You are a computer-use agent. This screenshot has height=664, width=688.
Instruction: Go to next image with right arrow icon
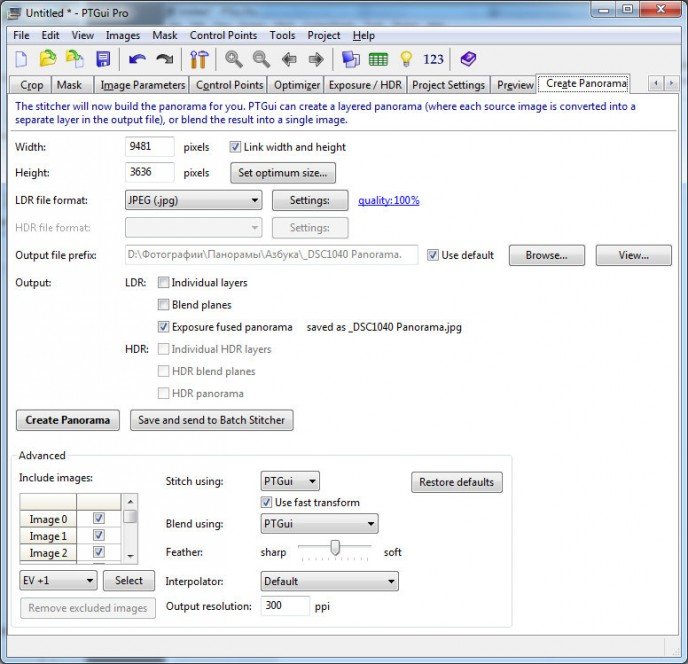pos(316,59)
